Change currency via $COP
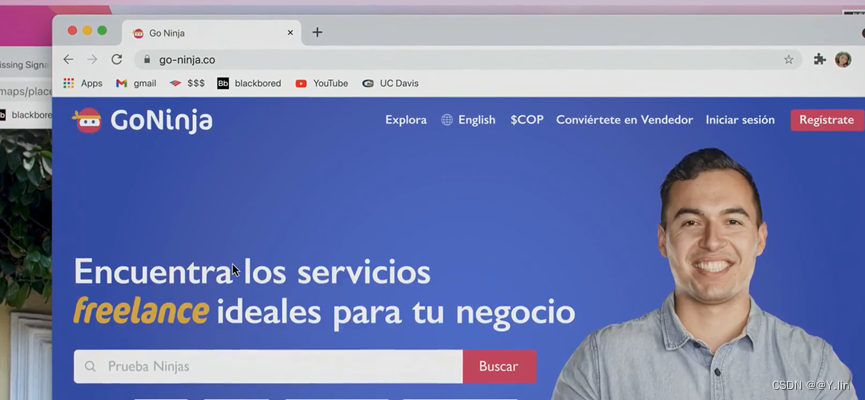 527,120
